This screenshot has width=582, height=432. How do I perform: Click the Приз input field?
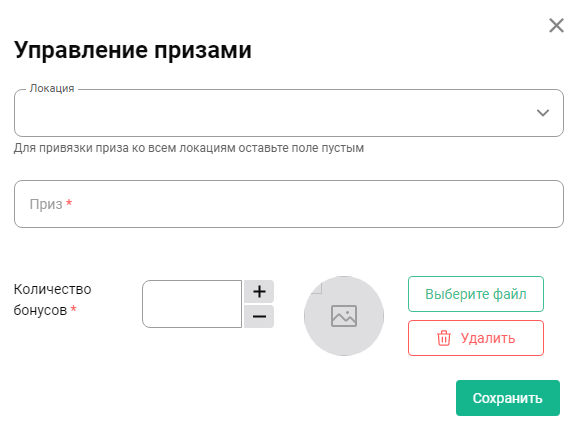pyautogui.click(x=289, y=204)
